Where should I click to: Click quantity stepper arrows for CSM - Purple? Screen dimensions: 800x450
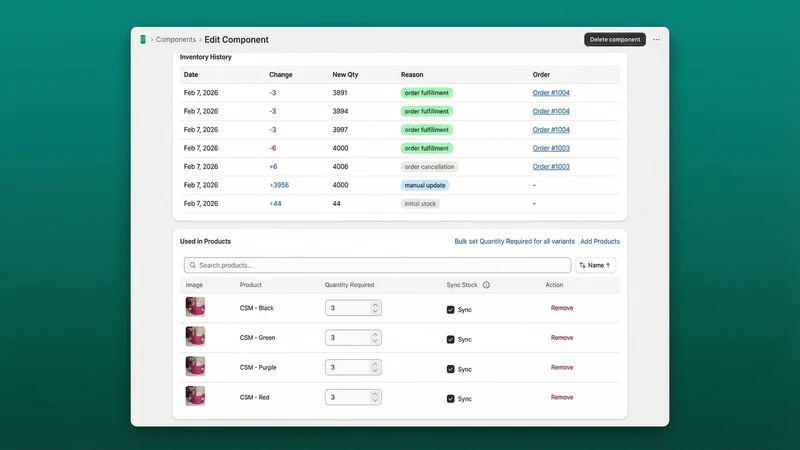[375, 367]
